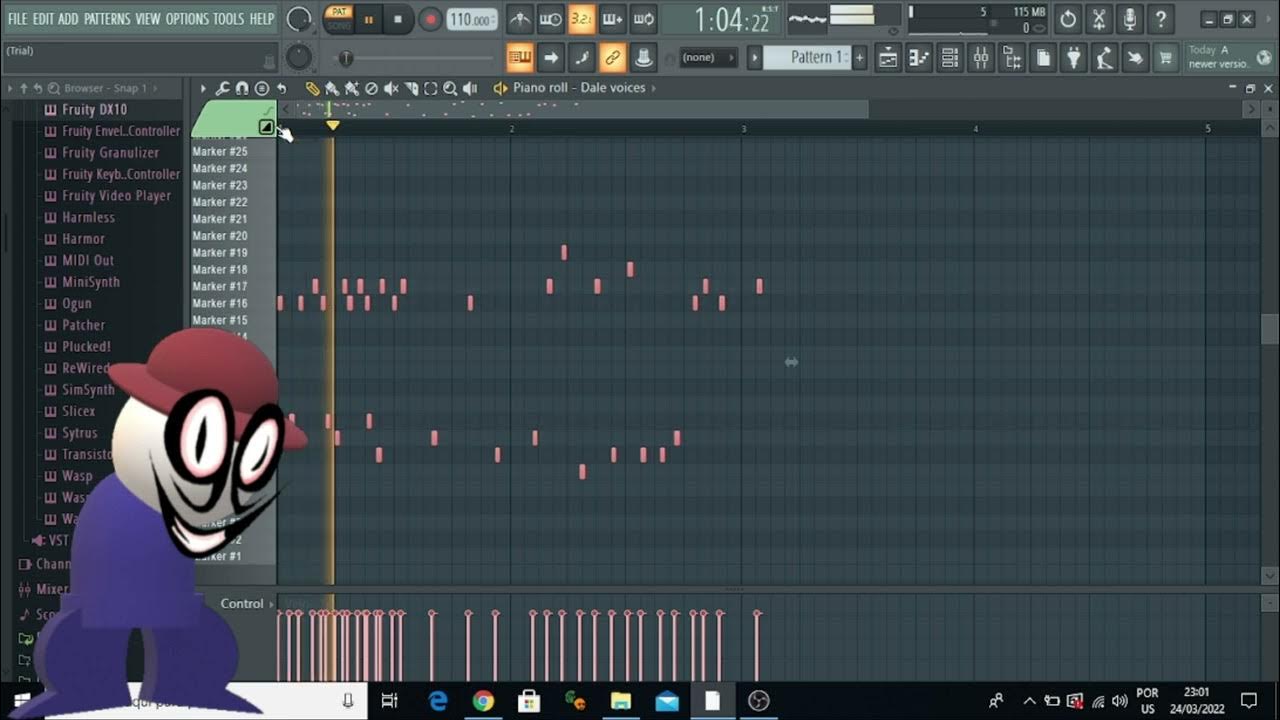Toggle the multilink to controllers link button
This screenshot has width=1280, height=720.
613,58
